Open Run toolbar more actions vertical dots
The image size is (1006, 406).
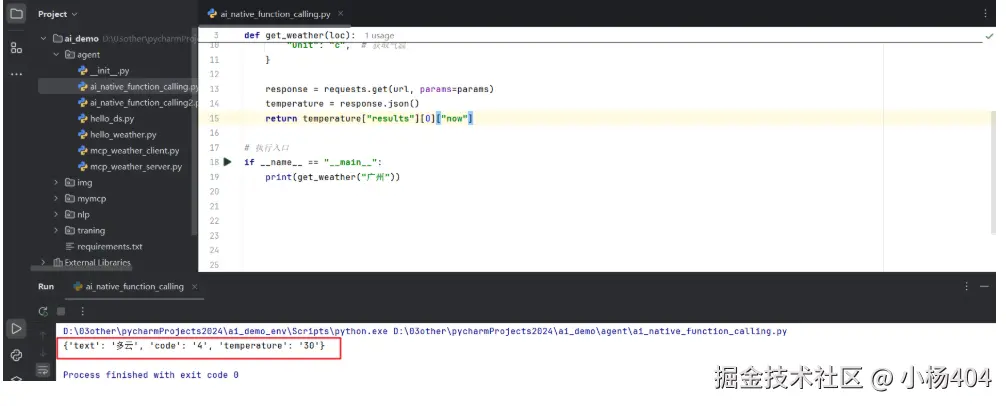point(82,312)
